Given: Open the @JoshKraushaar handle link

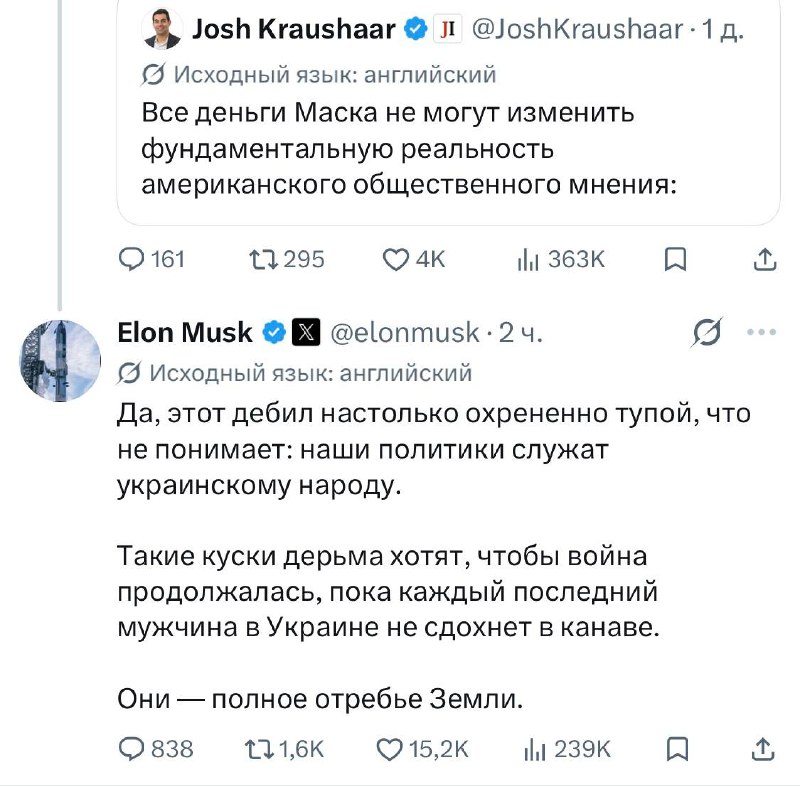Looking at the screenshot, I should pos(577,29).
